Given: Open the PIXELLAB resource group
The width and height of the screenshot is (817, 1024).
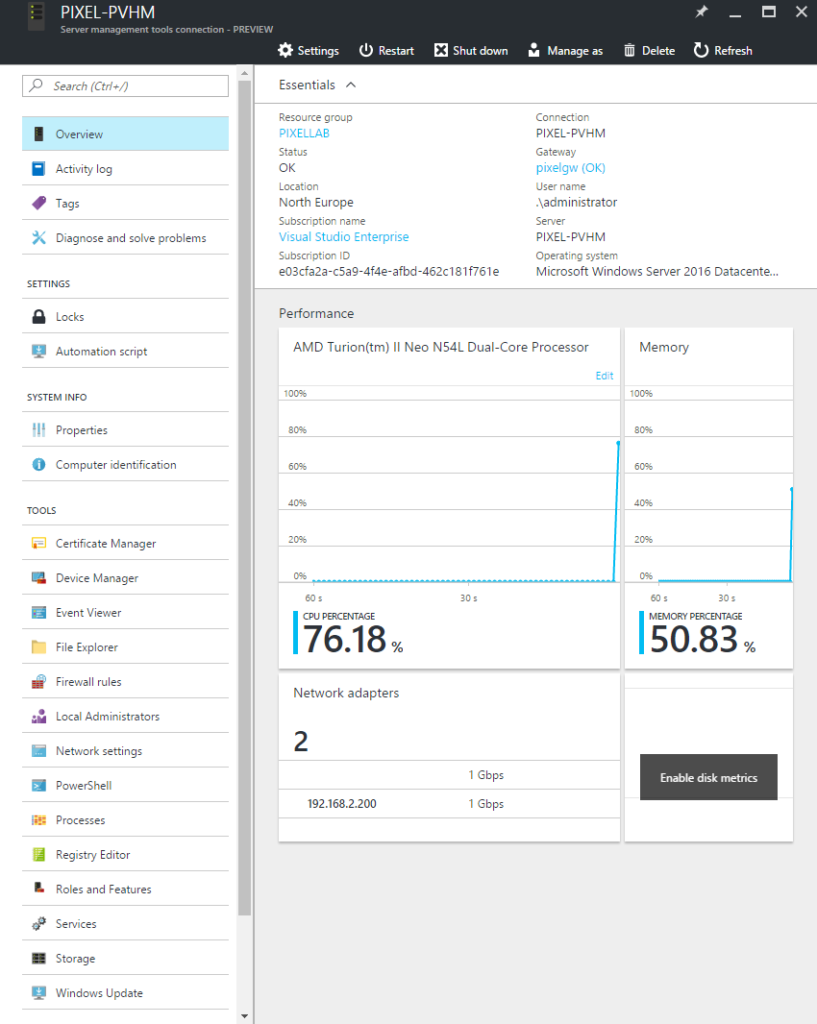Looking at the screenshot, I should coord(304,132).
